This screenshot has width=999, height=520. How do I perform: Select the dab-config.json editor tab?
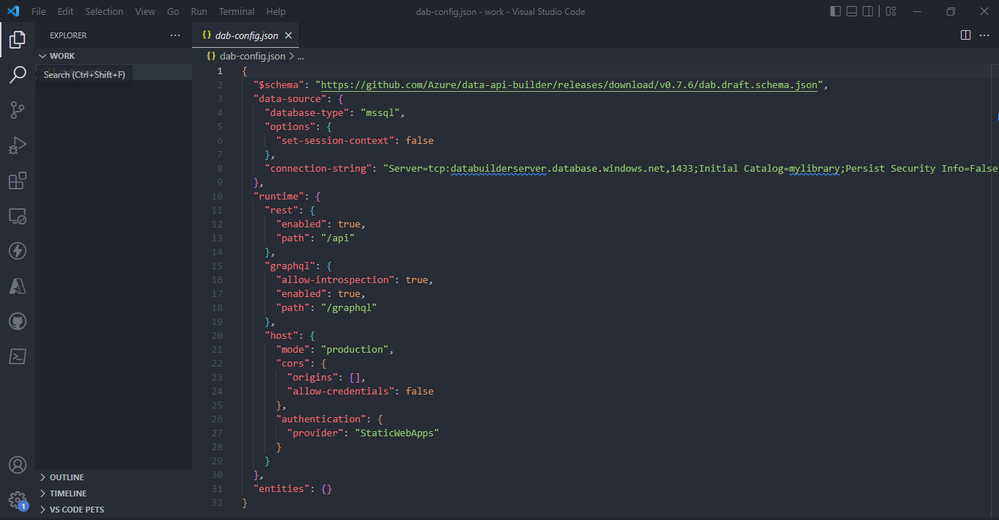click(246, 36)
